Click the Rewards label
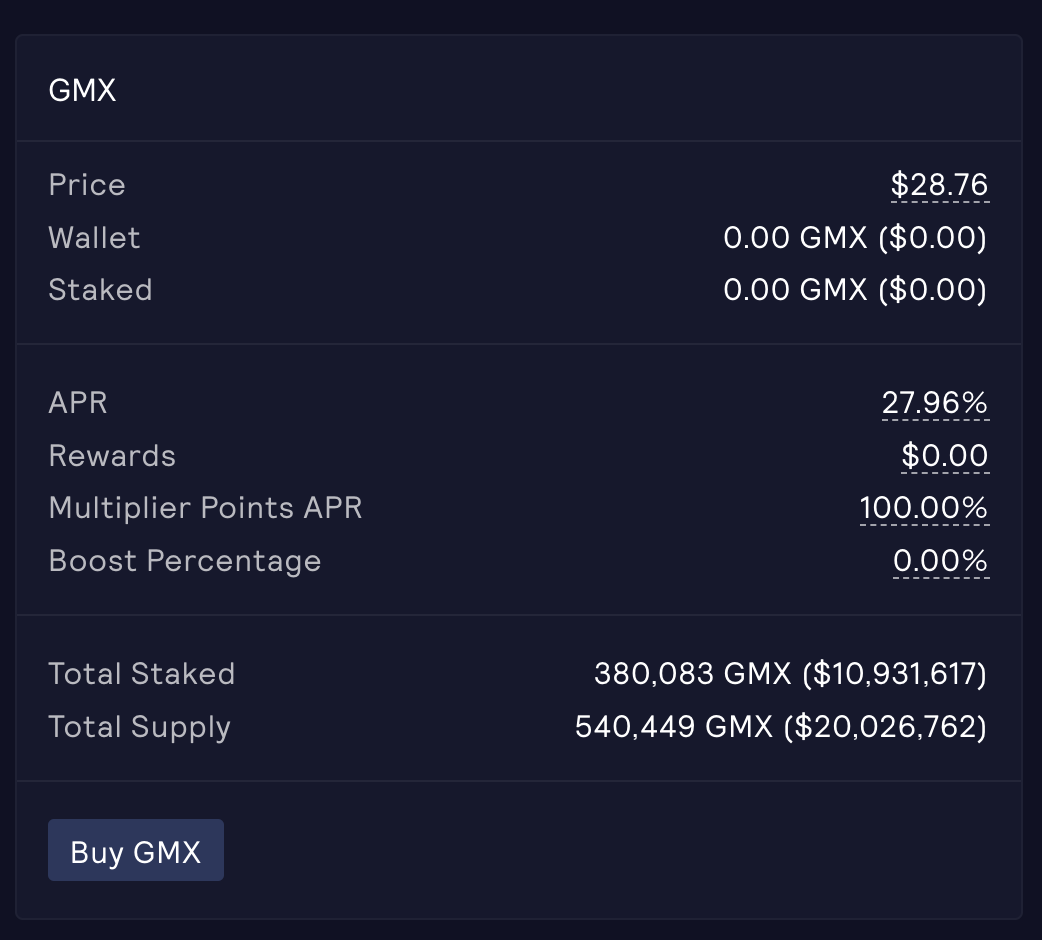Viewport: 1042px width, 940px height. pyautogui.click(x=112, y=456)
